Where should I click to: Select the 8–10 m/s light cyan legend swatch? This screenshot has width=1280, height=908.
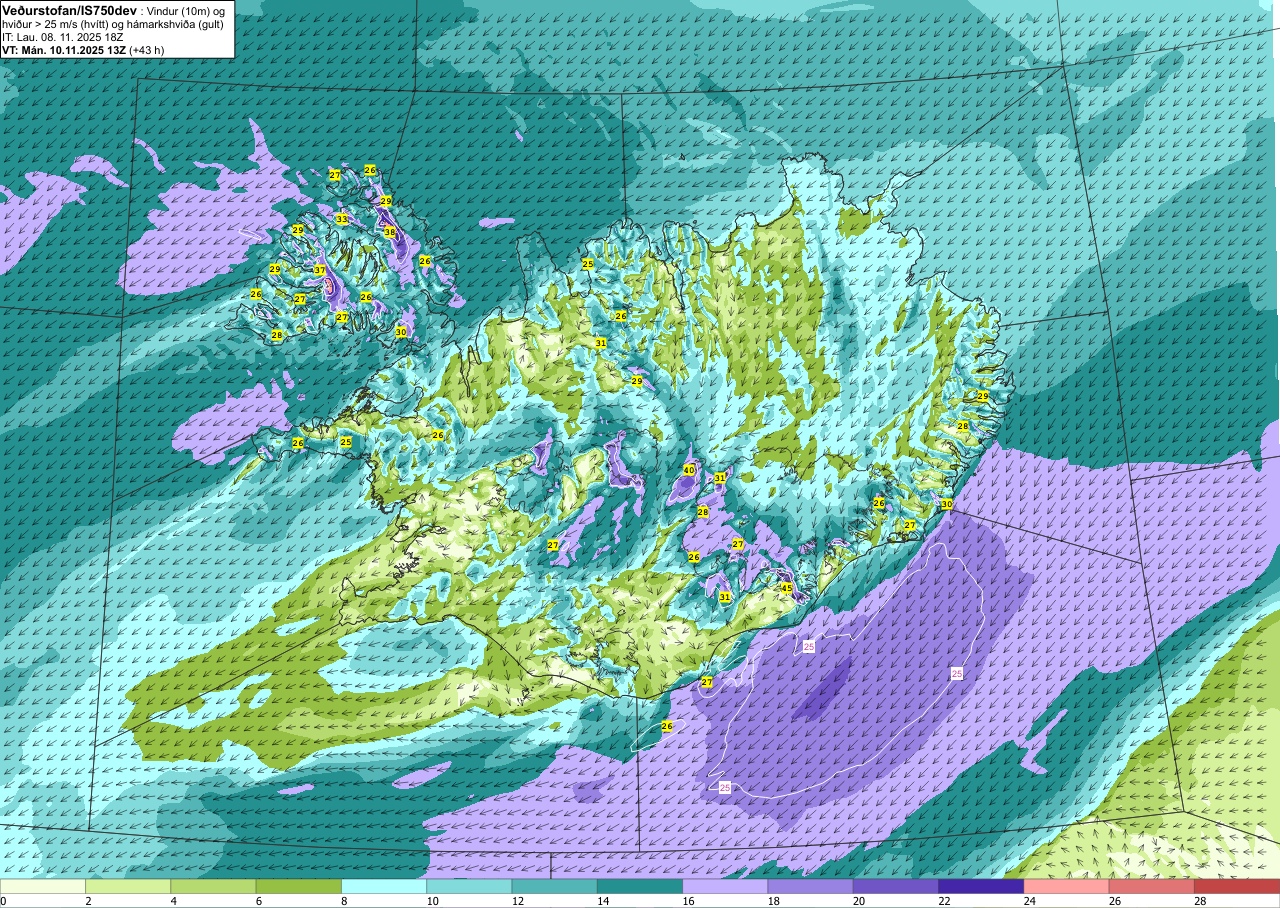point(384,886)
